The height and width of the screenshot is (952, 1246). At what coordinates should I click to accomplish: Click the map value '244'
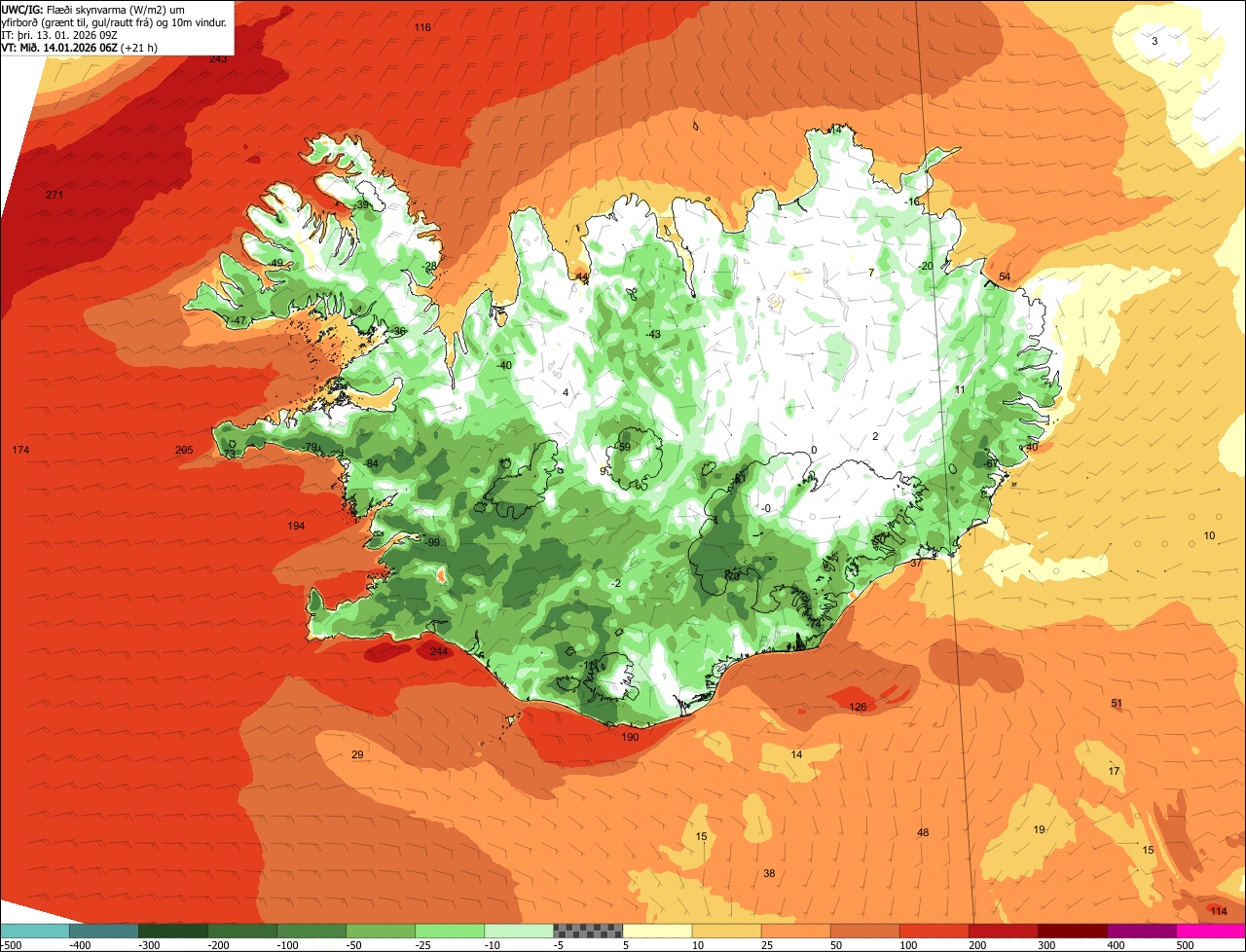[x=439, y=651]
